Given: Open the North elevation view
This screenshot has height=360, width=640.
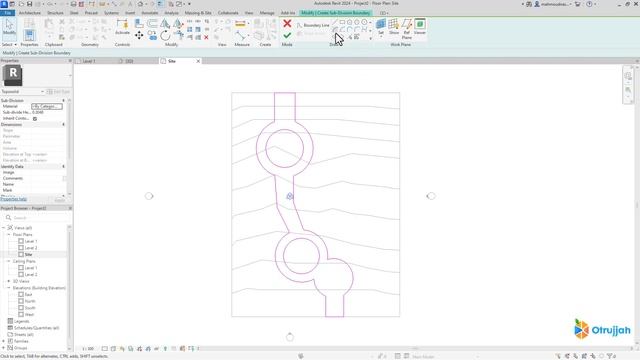Looking at the screenshot, I should (x=30, y=301).
